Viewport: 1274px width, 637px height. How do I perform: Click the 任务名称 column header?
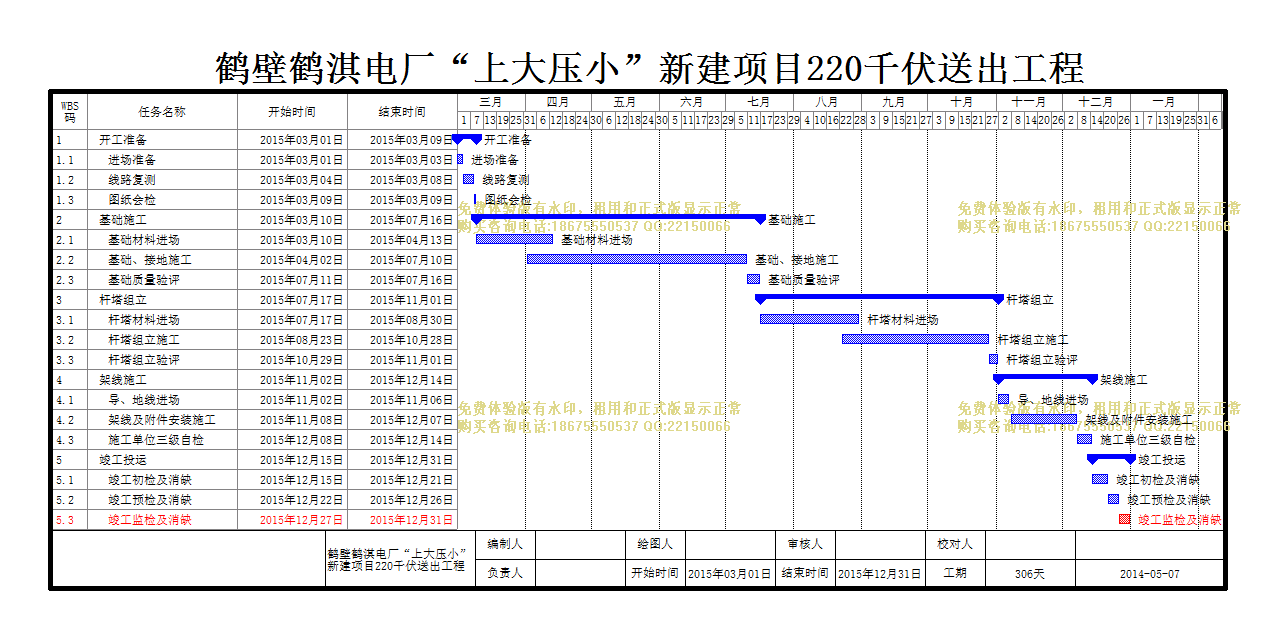pyautogui.click(x=162, y=111)
